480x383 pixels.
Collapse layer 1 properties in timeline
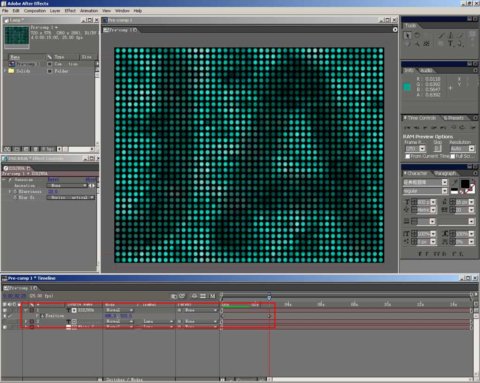(x=26, y=310)
